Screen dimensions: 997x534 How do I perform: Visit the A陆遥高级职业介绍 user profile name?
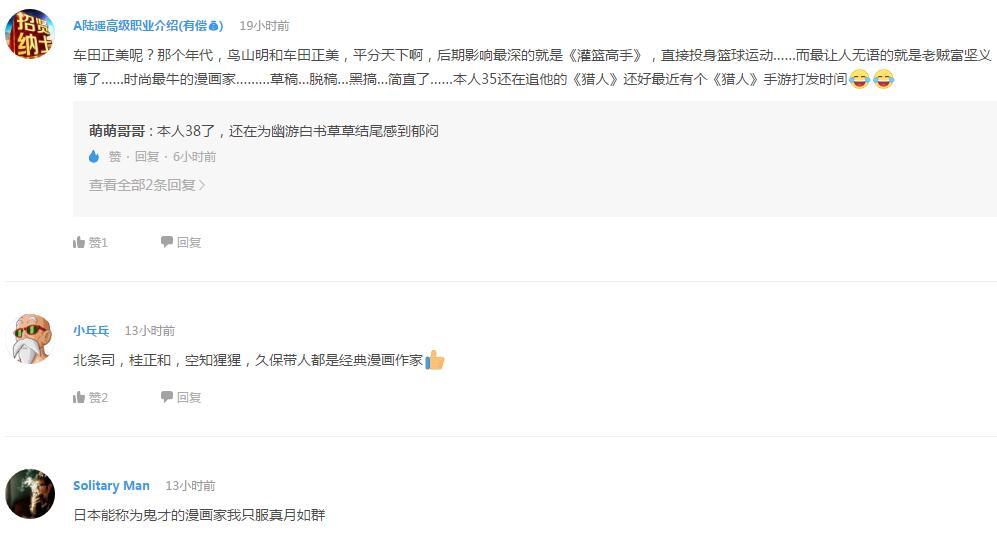[147, 25]
